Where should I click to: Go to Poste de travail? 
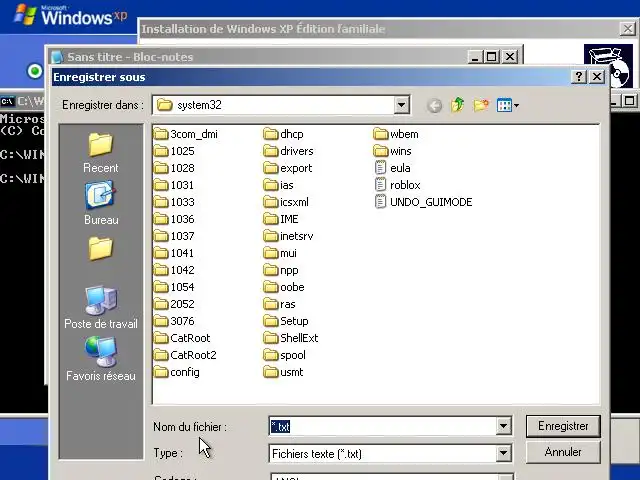point(101,307)
